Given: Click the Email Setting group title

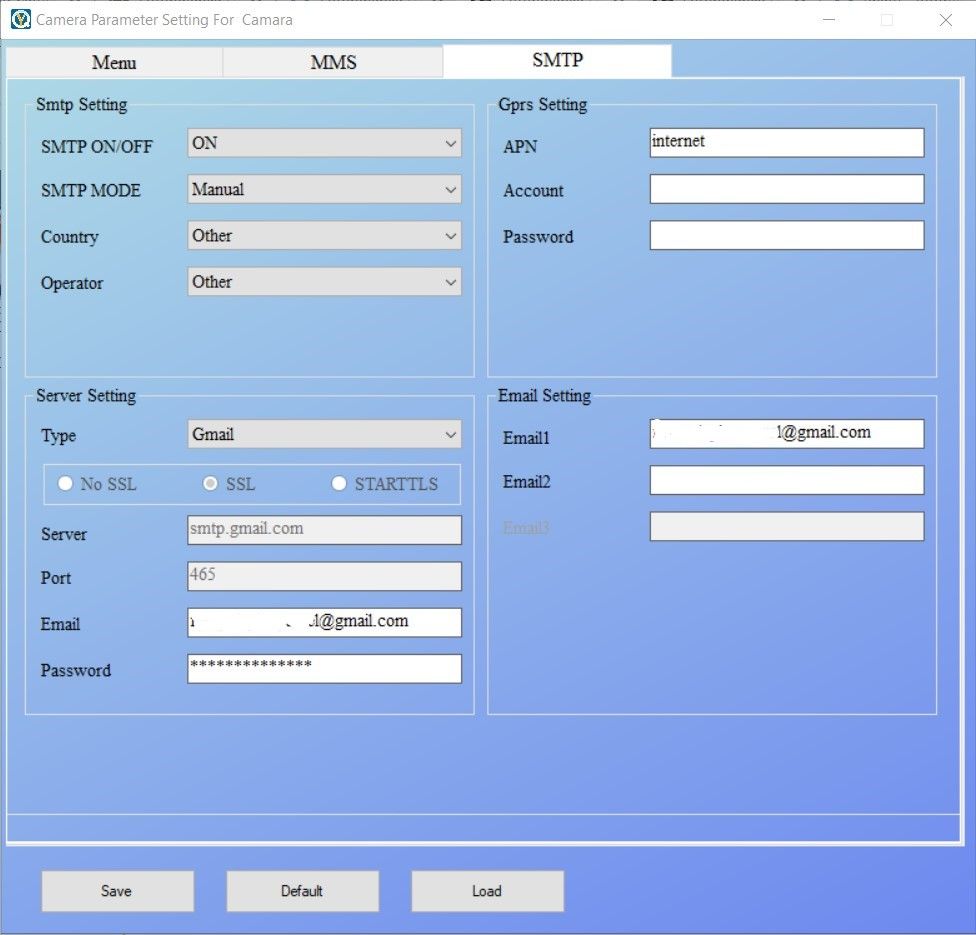Looking at the screenshot, I should click(x=545, y=396).
